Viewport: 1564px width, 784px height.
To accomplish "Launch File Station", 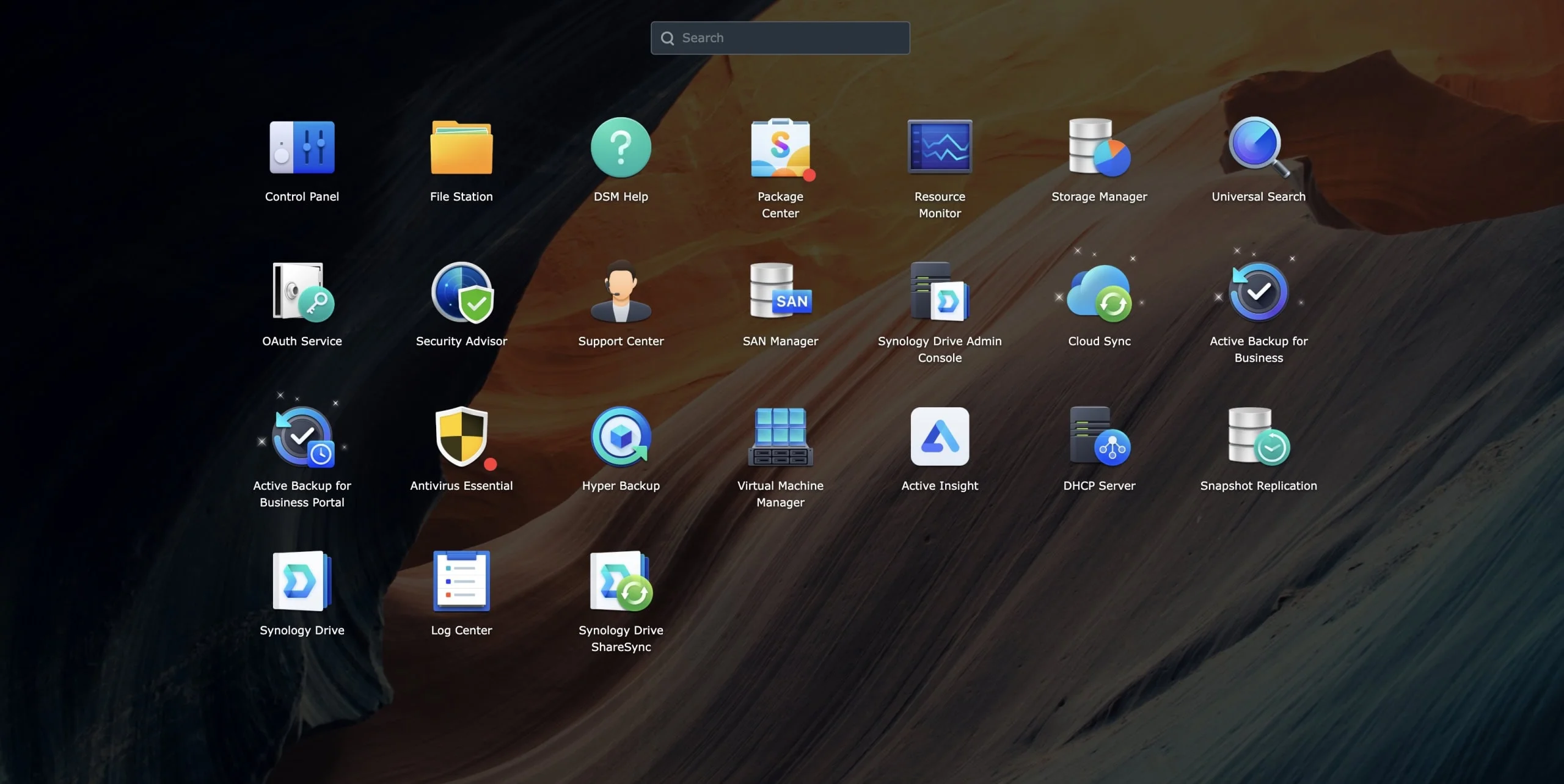I will 461,147.
